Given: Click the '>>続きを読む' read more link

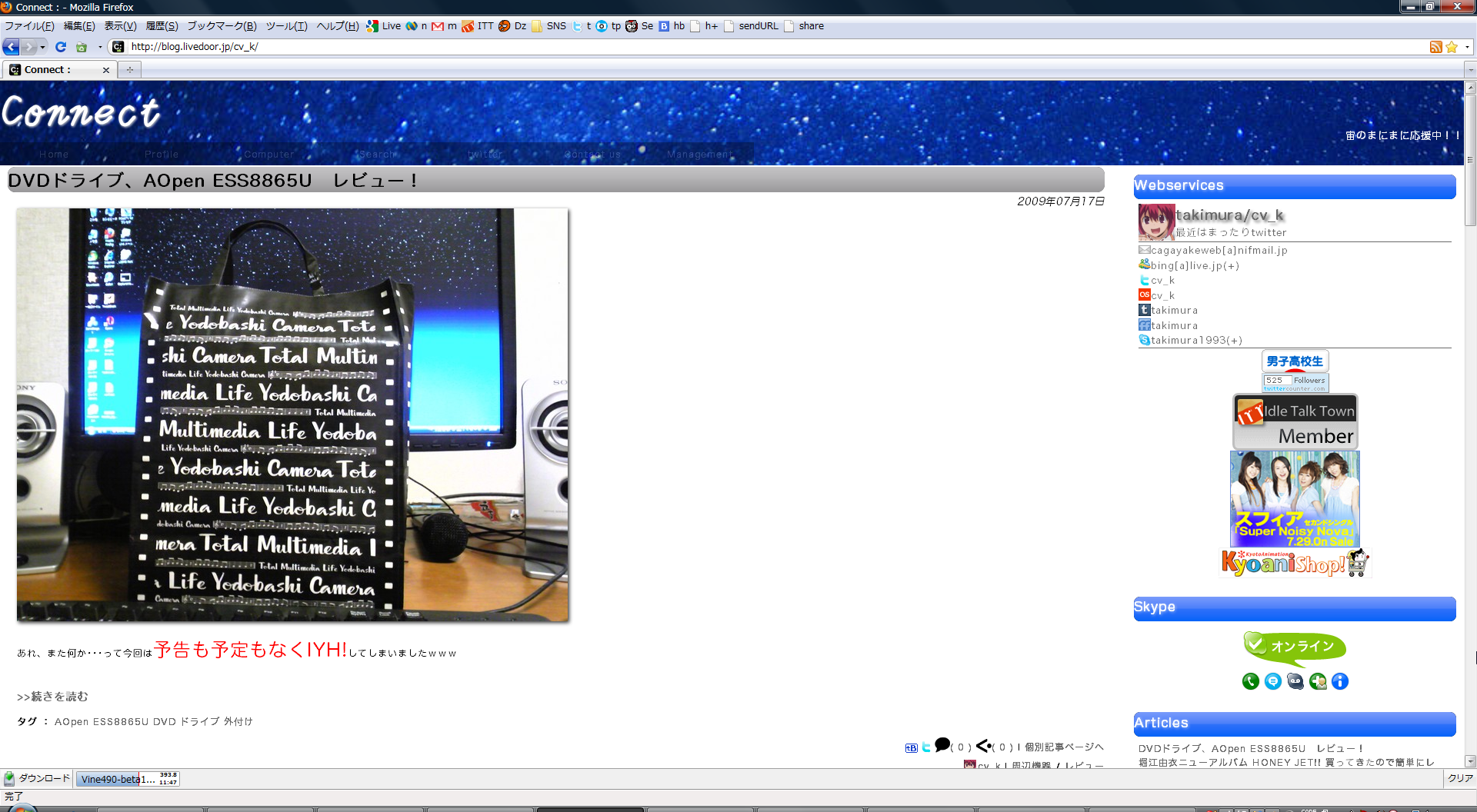Looking at the screenshot, I should pyautogui.click(x=52, y=697).
